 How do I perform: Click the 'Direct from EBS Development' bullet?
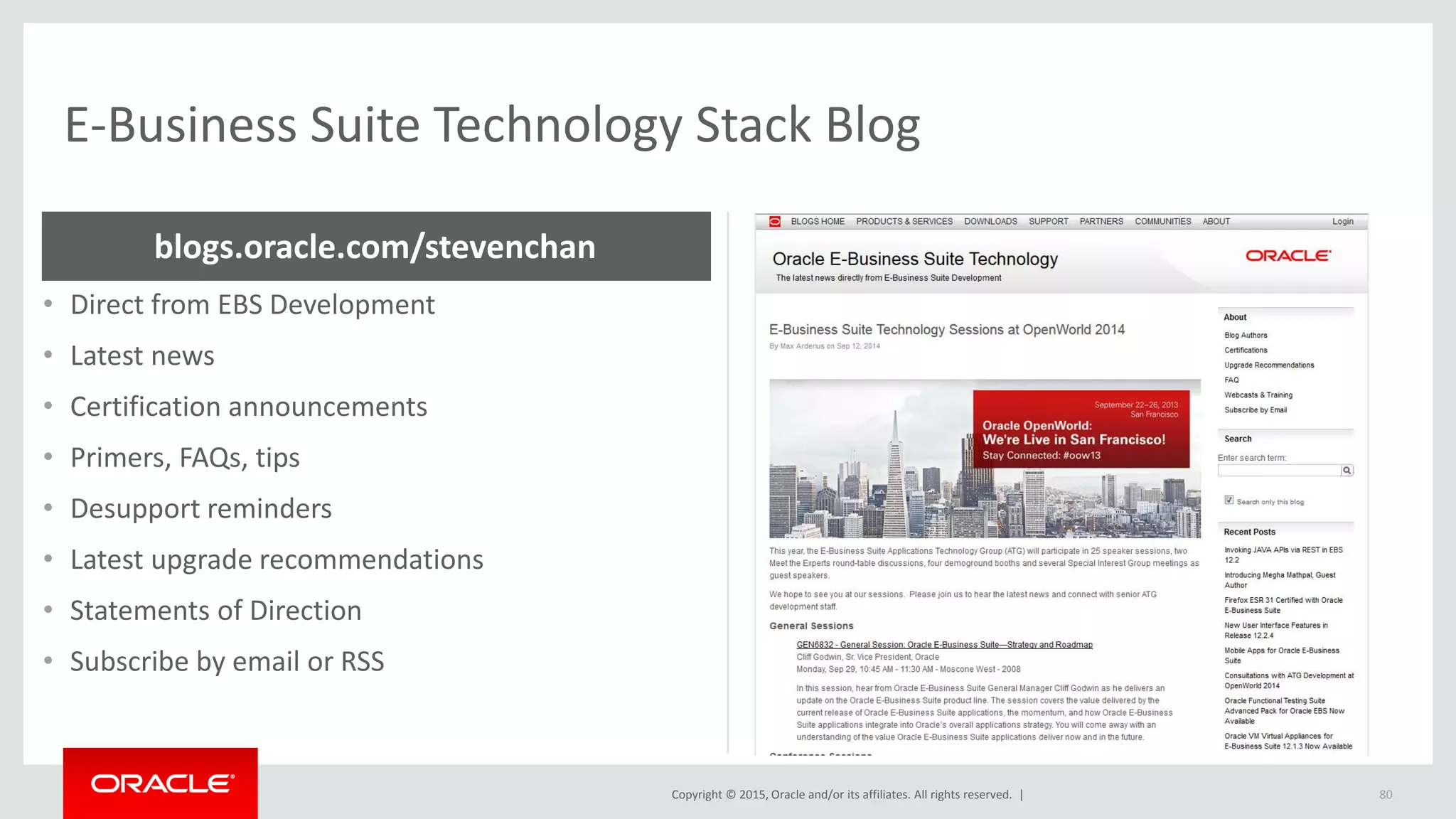tap(252, 305)
